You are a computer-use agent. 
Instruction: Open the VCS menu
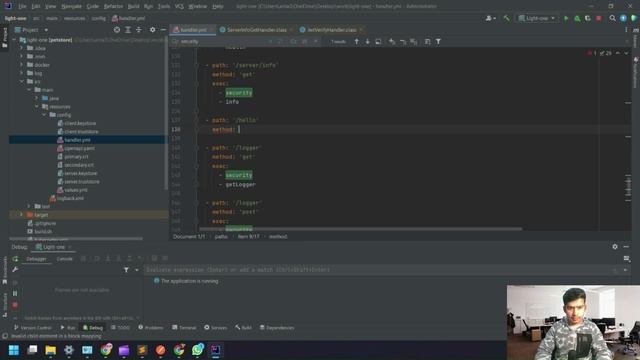click(179, 6)
